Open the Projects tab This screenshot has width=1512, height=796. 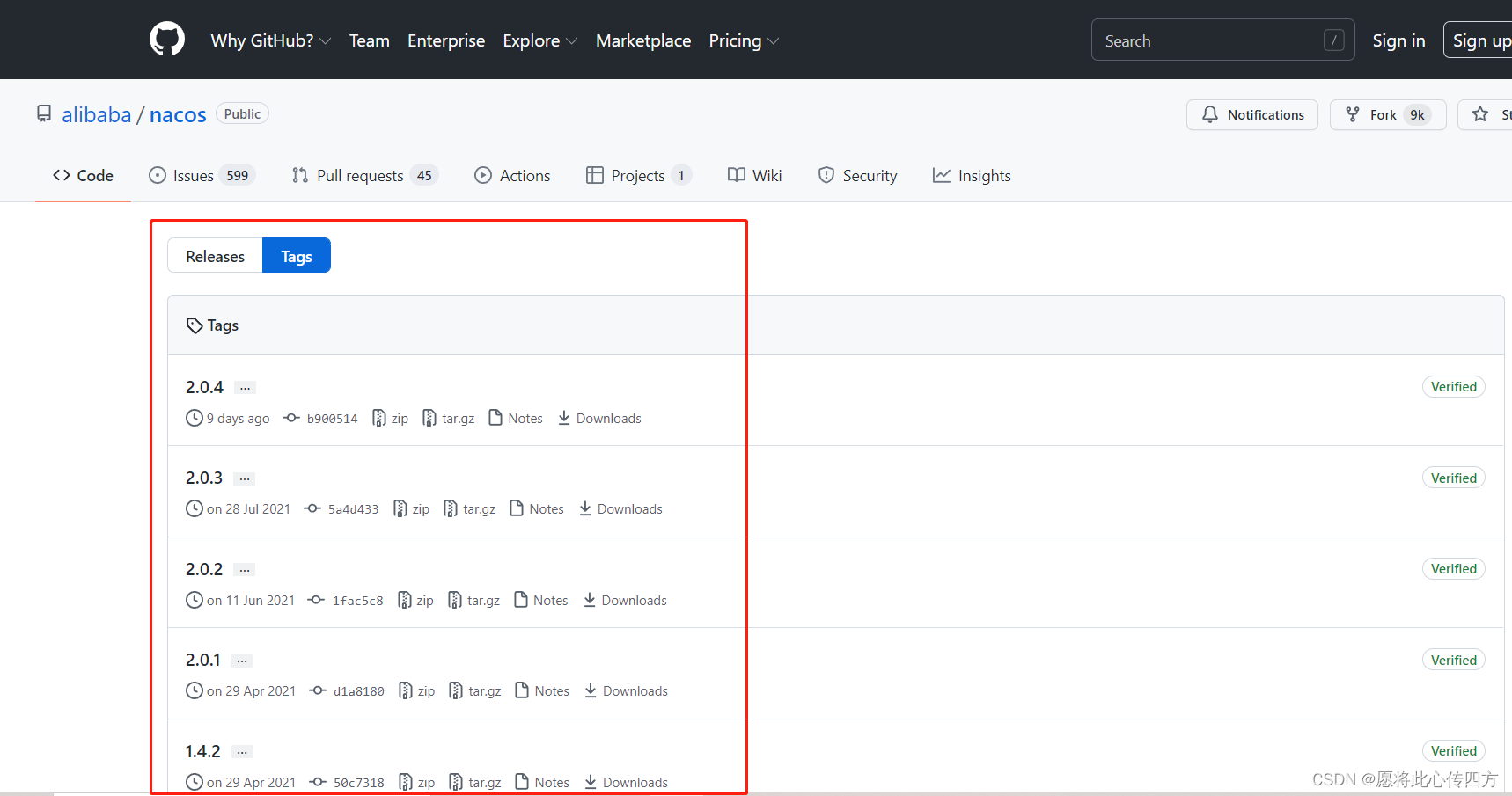(638, 175)
